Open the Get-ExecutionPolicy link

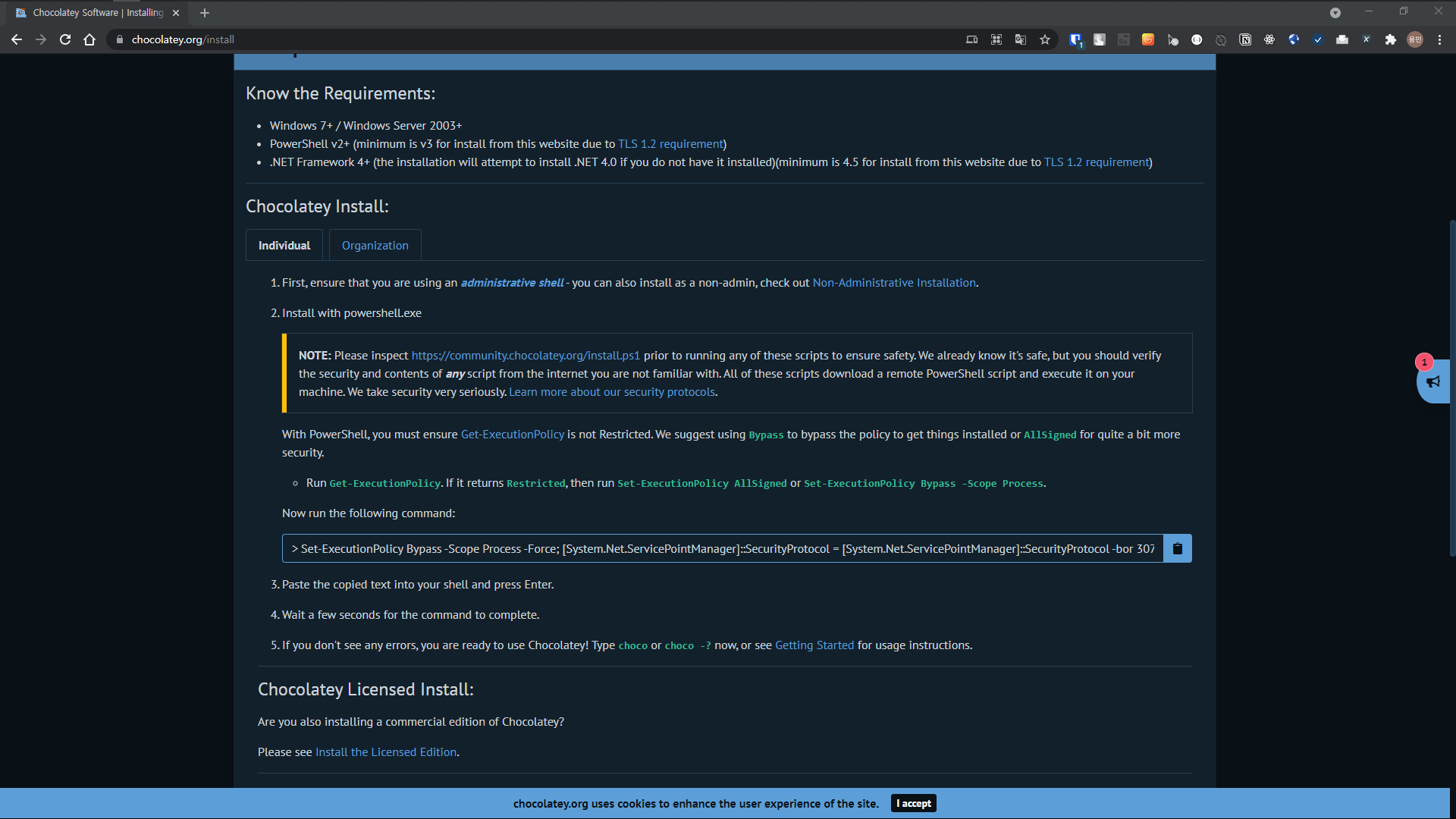tap(513, 435)
